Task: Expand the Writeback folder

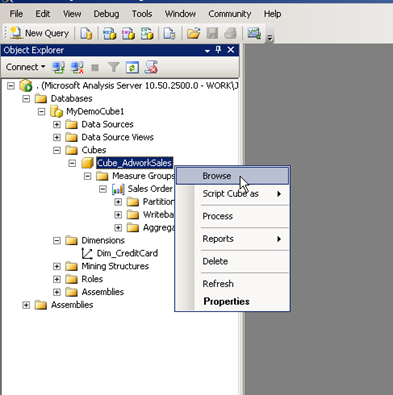Action: (118, 215)
